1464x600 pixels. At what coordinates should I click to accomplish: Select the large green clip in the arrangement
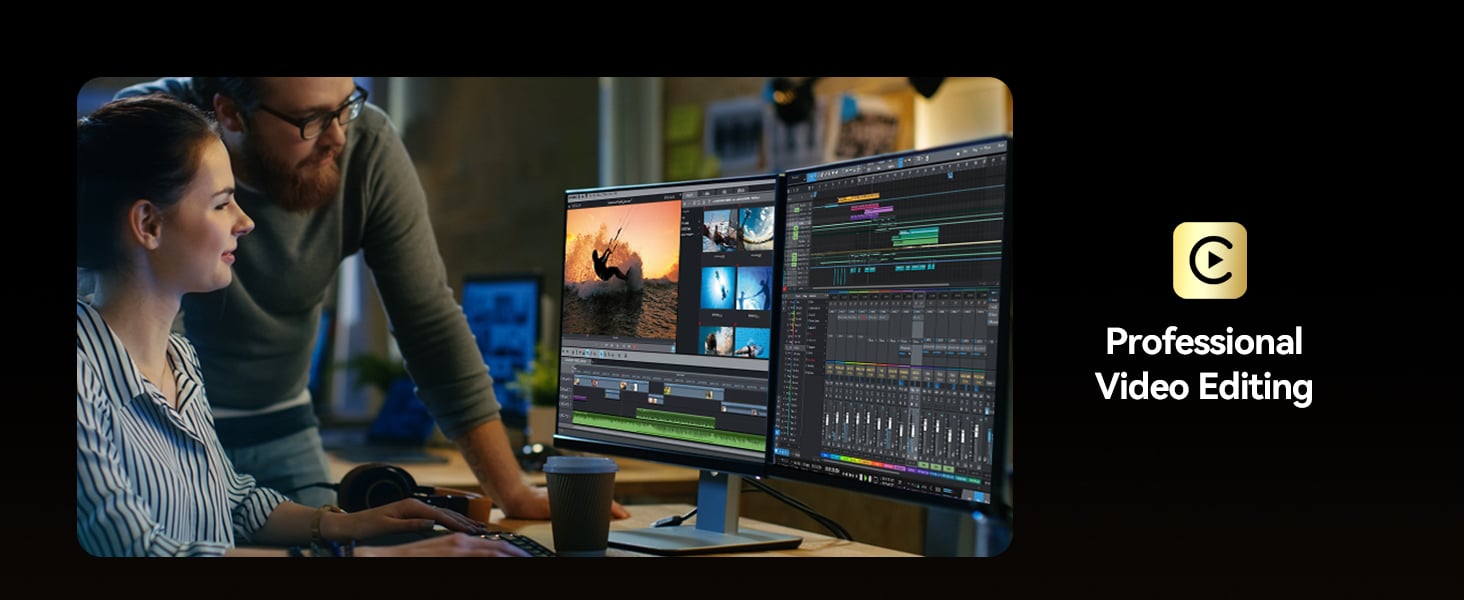click(x=915, y=236)
